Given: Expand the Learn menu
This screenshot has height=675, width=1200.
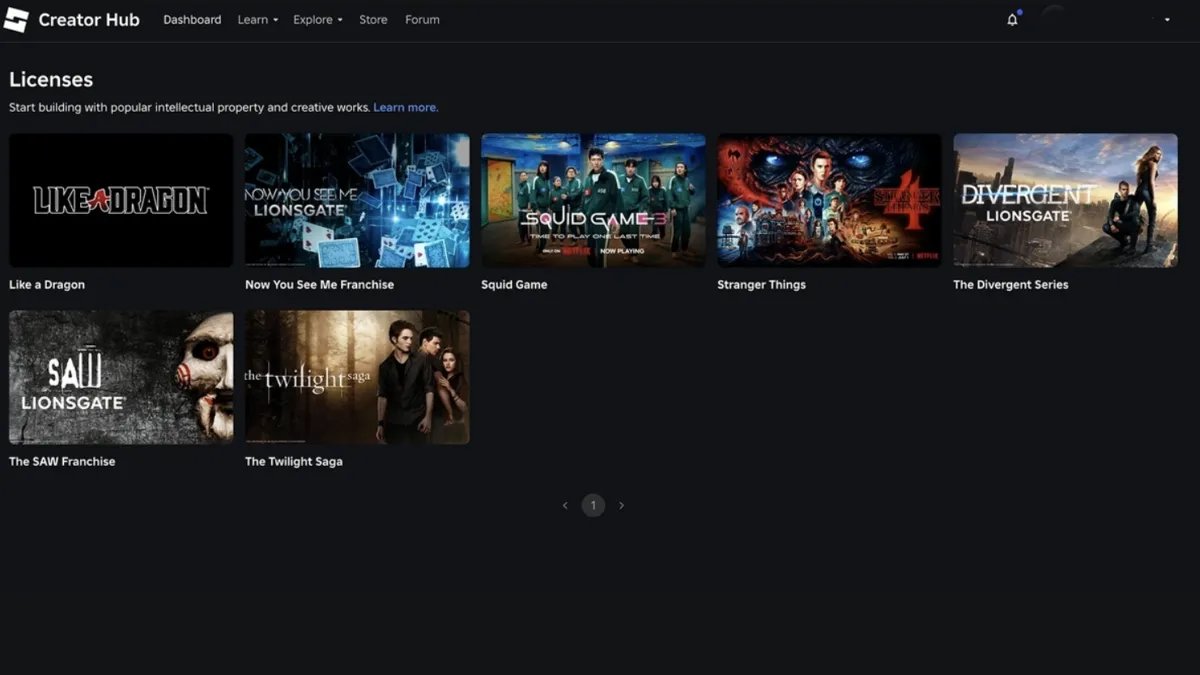Looking at the screenshot, I should (x=258, y=20).
